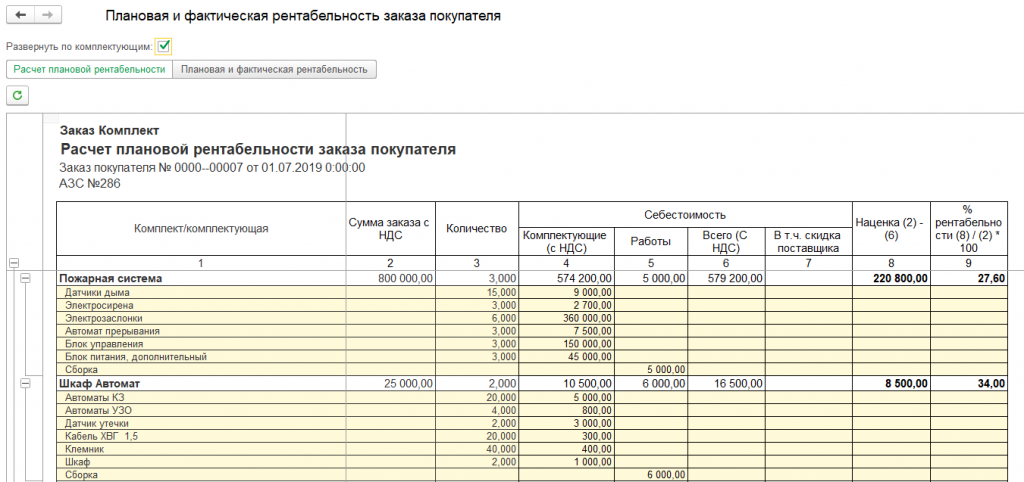Screen dimensions: 1024x482
Task: Select component cost cell '360 000,00'
Action: [566, 318]
